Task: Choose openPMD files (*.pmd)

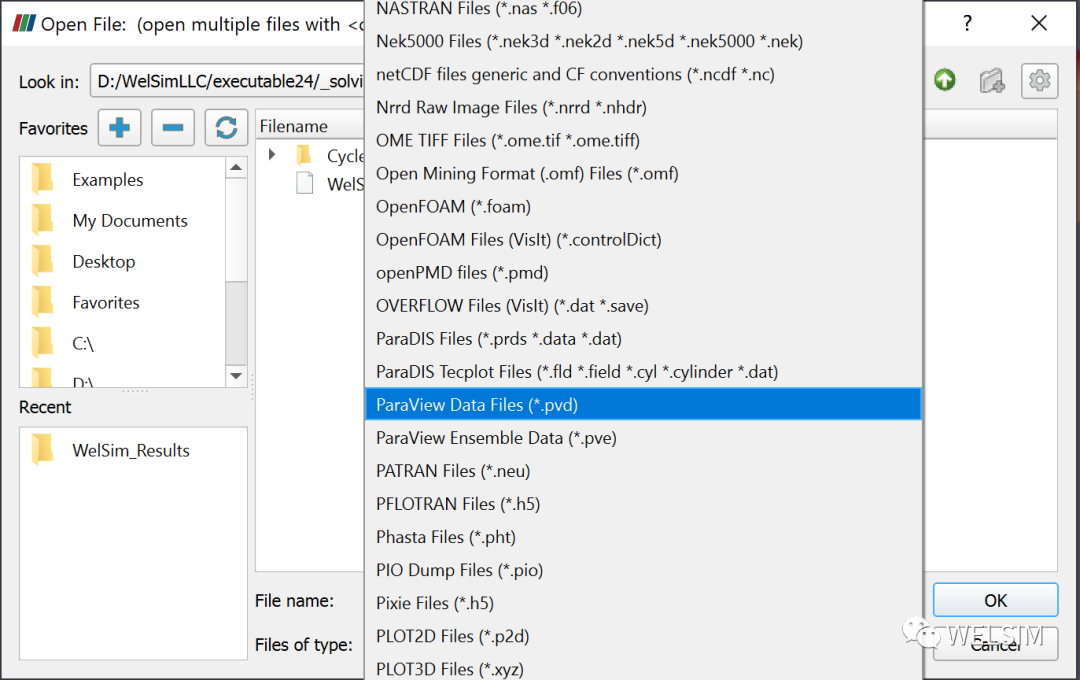Action: click(643, 273)
